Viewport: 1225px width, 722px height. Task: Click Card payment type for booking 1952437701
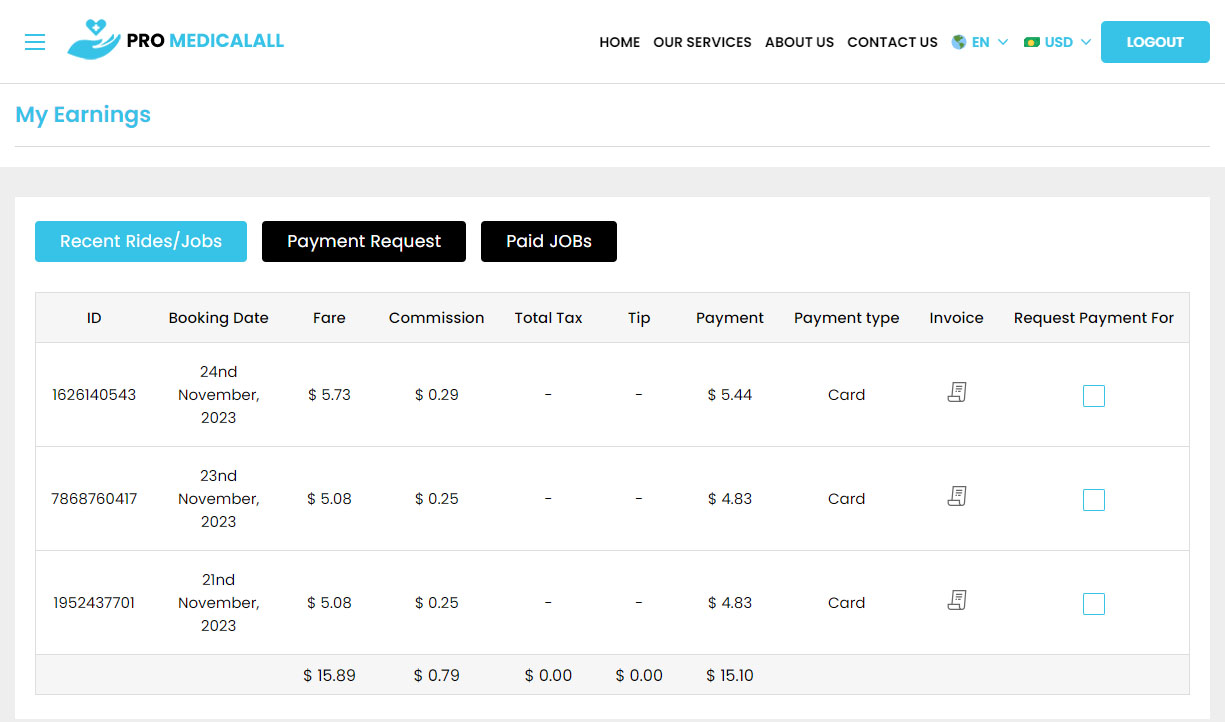(x=847, y=603)
